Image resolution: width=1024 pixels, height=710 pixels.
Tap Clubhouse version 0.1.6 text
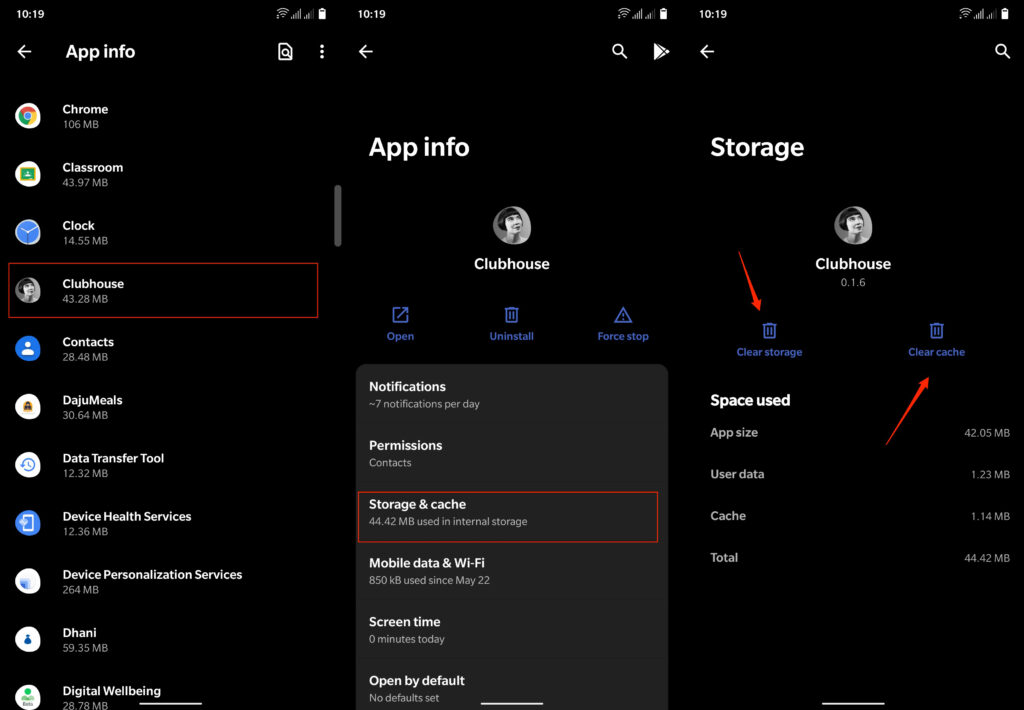point(853,282)
